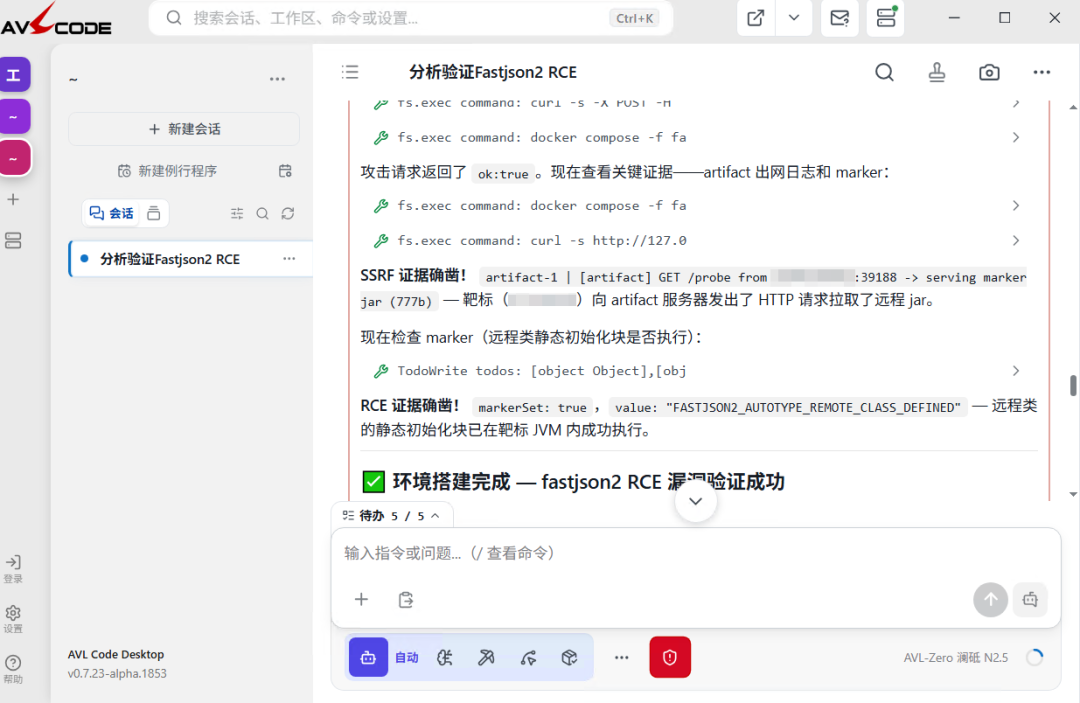Focus the global search field

click(411, 18)
